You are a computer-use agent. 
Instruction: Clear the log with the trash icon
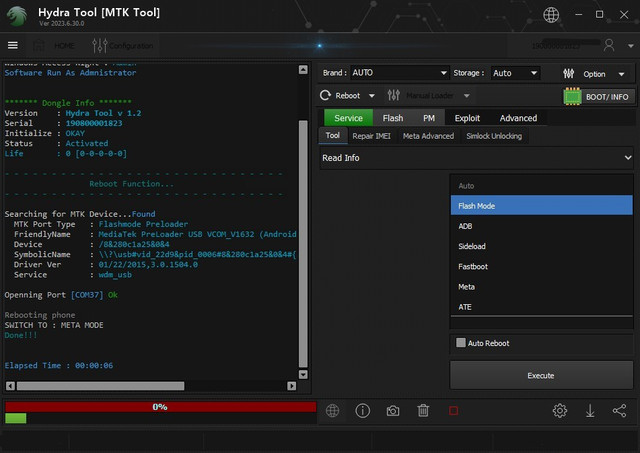tap(423, 411)
